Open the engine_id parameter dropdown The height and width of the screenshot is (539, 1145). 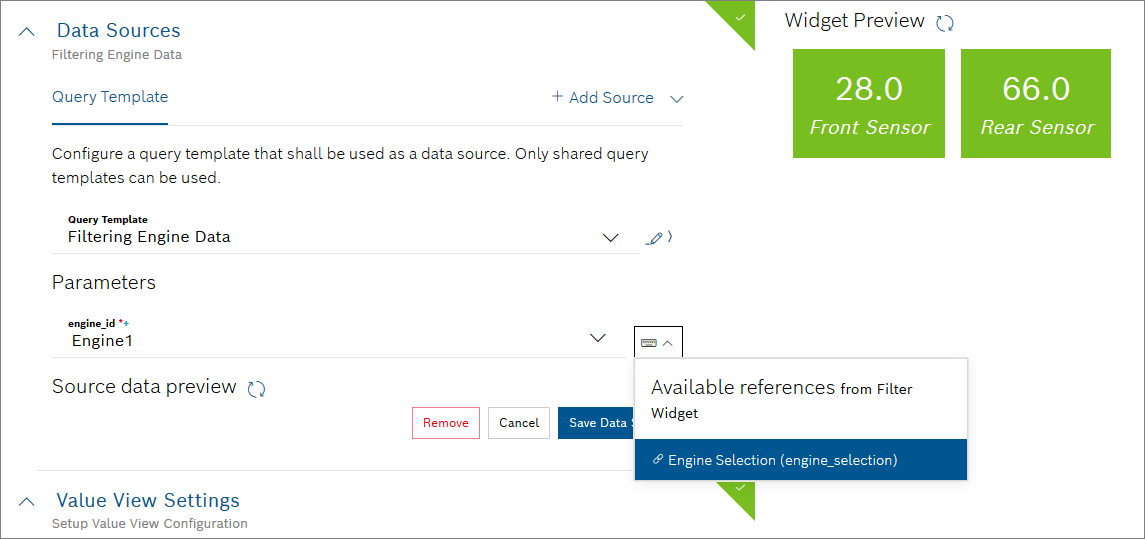click(598, 339)
